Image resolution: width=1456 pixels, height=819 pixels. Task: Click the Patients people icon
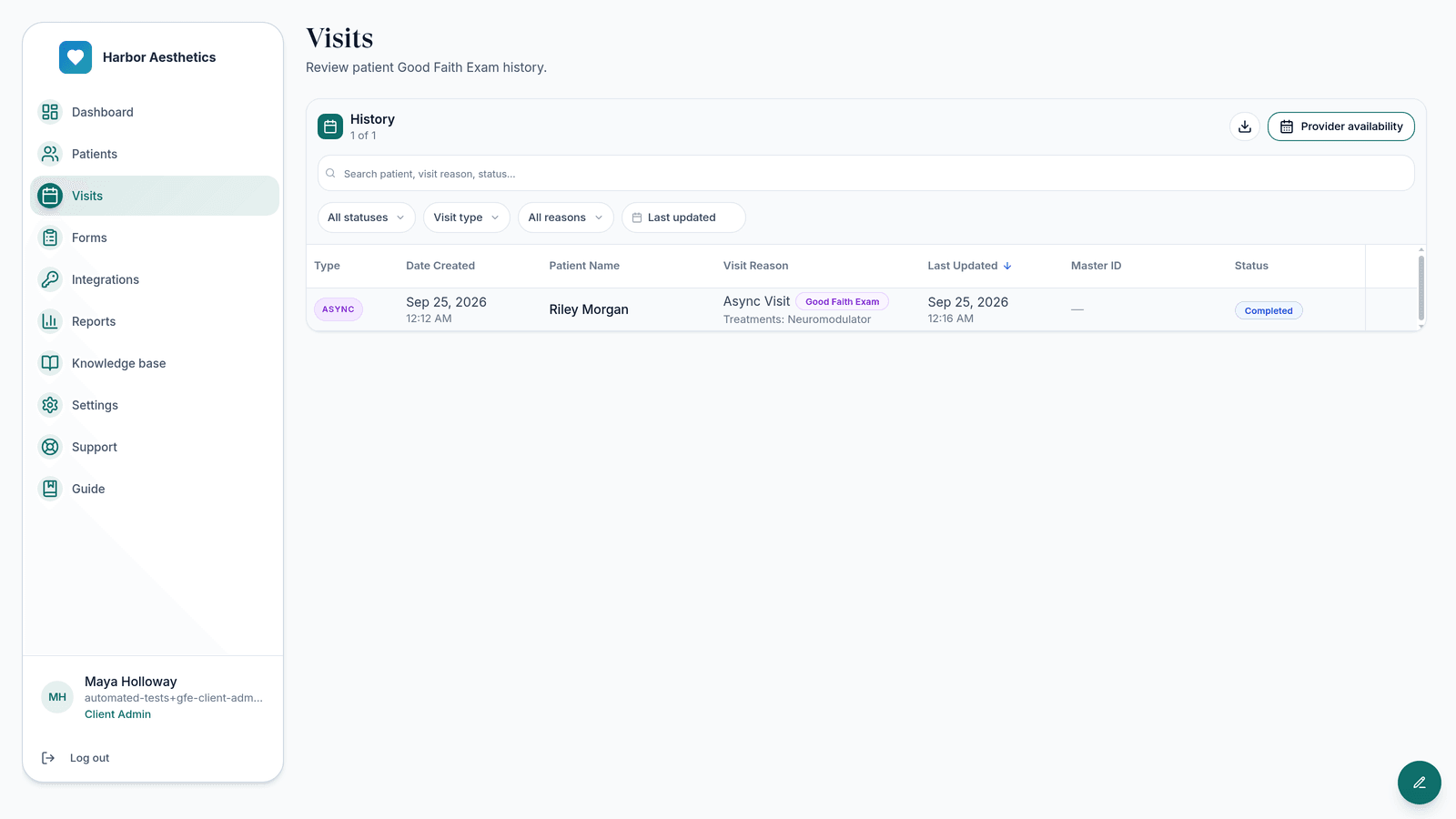pyautogui.click(x=50, y=154)
